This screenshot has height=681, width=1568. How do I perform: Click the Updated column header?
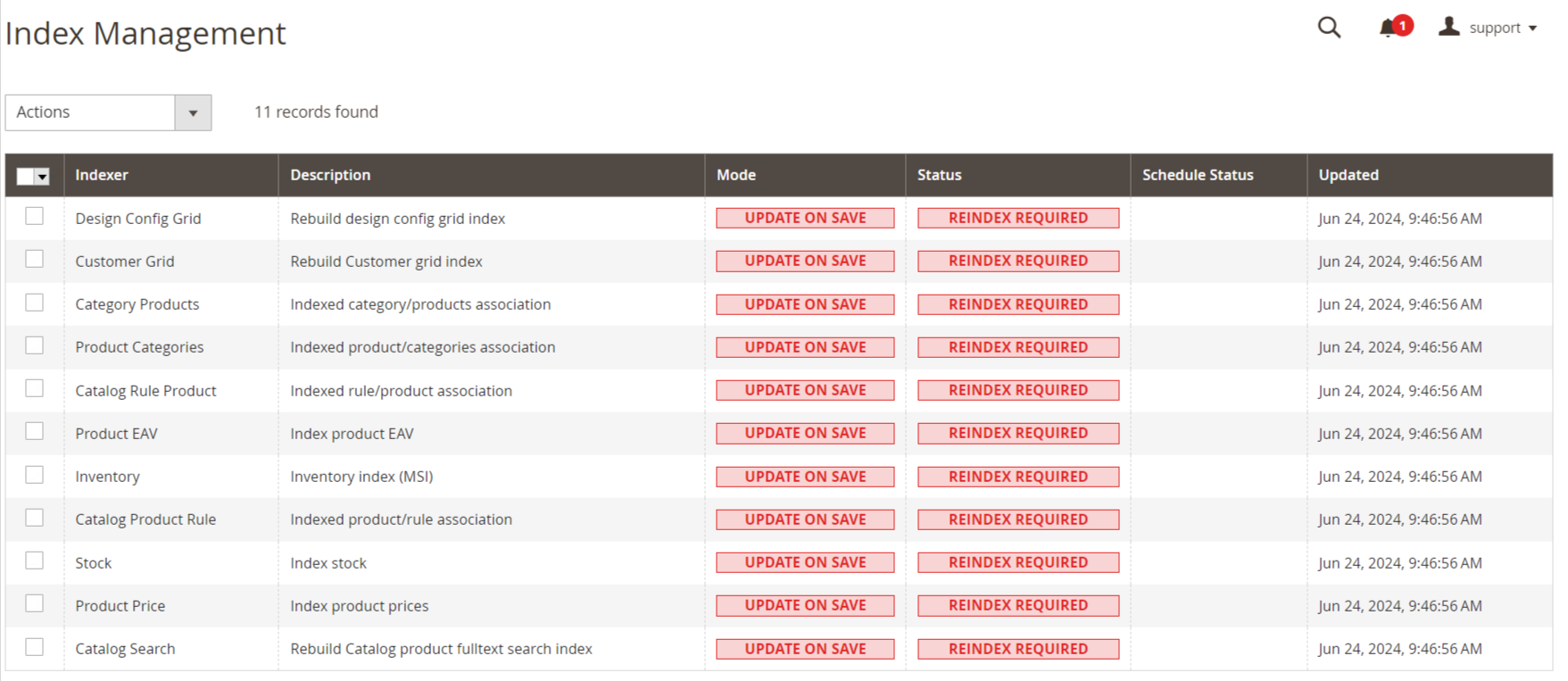point(1348,175)
